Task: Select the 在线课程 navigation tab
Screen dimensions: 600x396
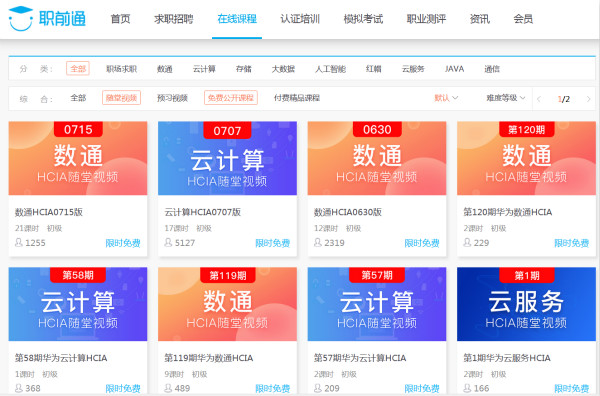Action: click(x=237, y=19)
